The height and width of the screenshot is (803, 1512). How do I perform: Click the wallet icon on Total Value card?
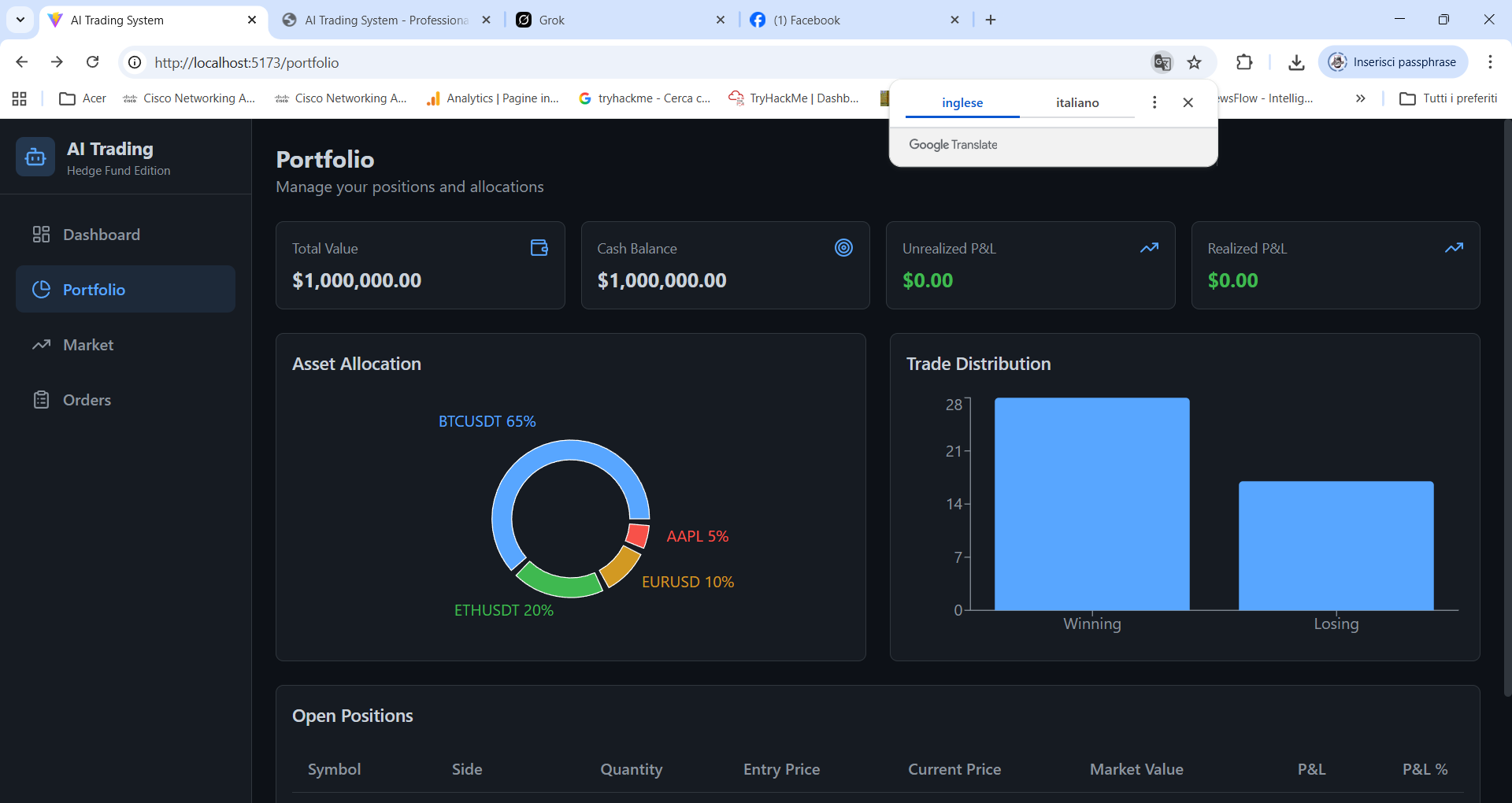point(539,247)
